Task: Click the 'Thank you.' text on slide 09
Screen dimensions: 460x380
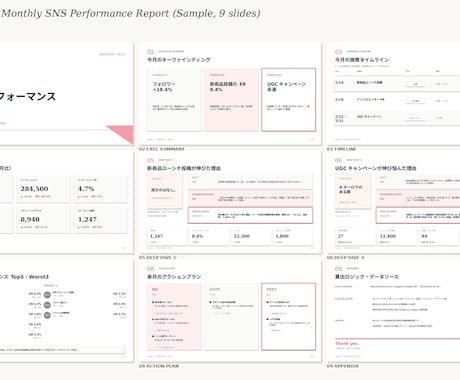Action: click(x=347, y=343)
